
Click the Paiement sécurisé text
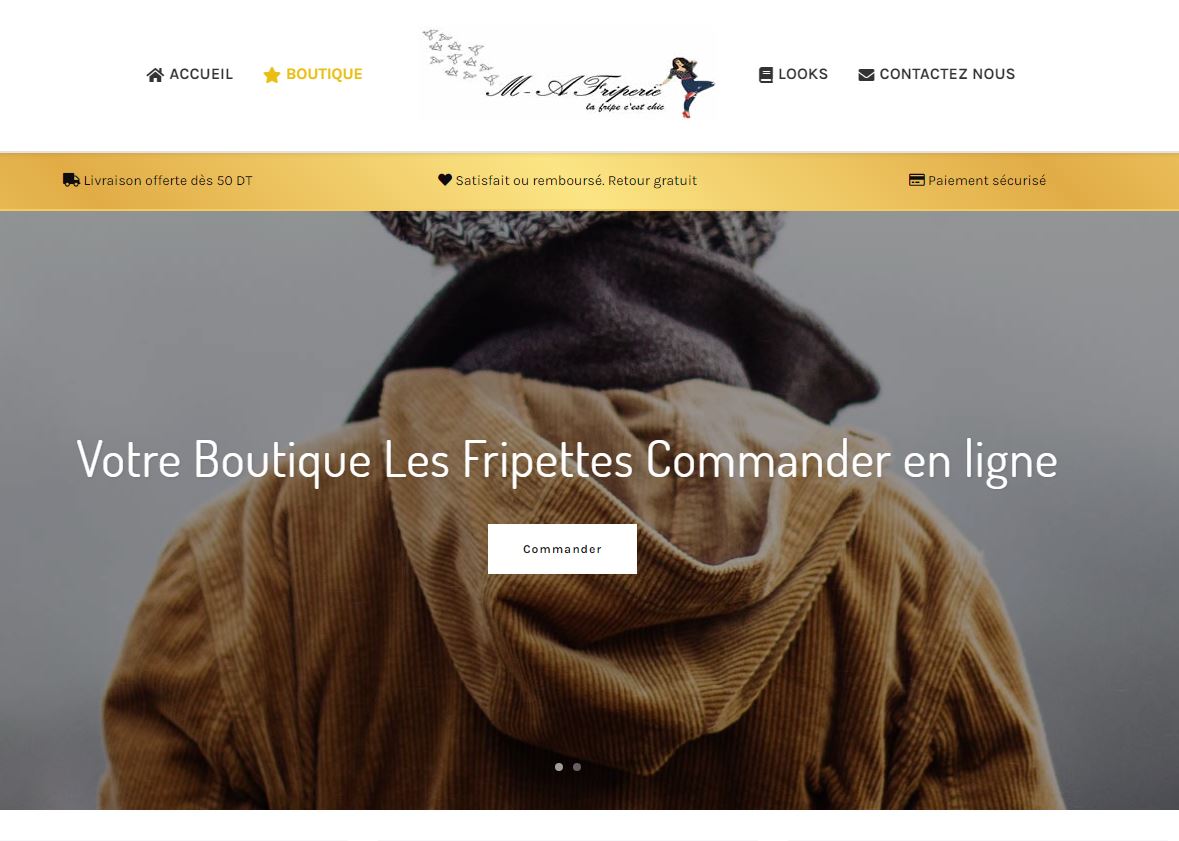pyautogui.click(x=987, y=181)
